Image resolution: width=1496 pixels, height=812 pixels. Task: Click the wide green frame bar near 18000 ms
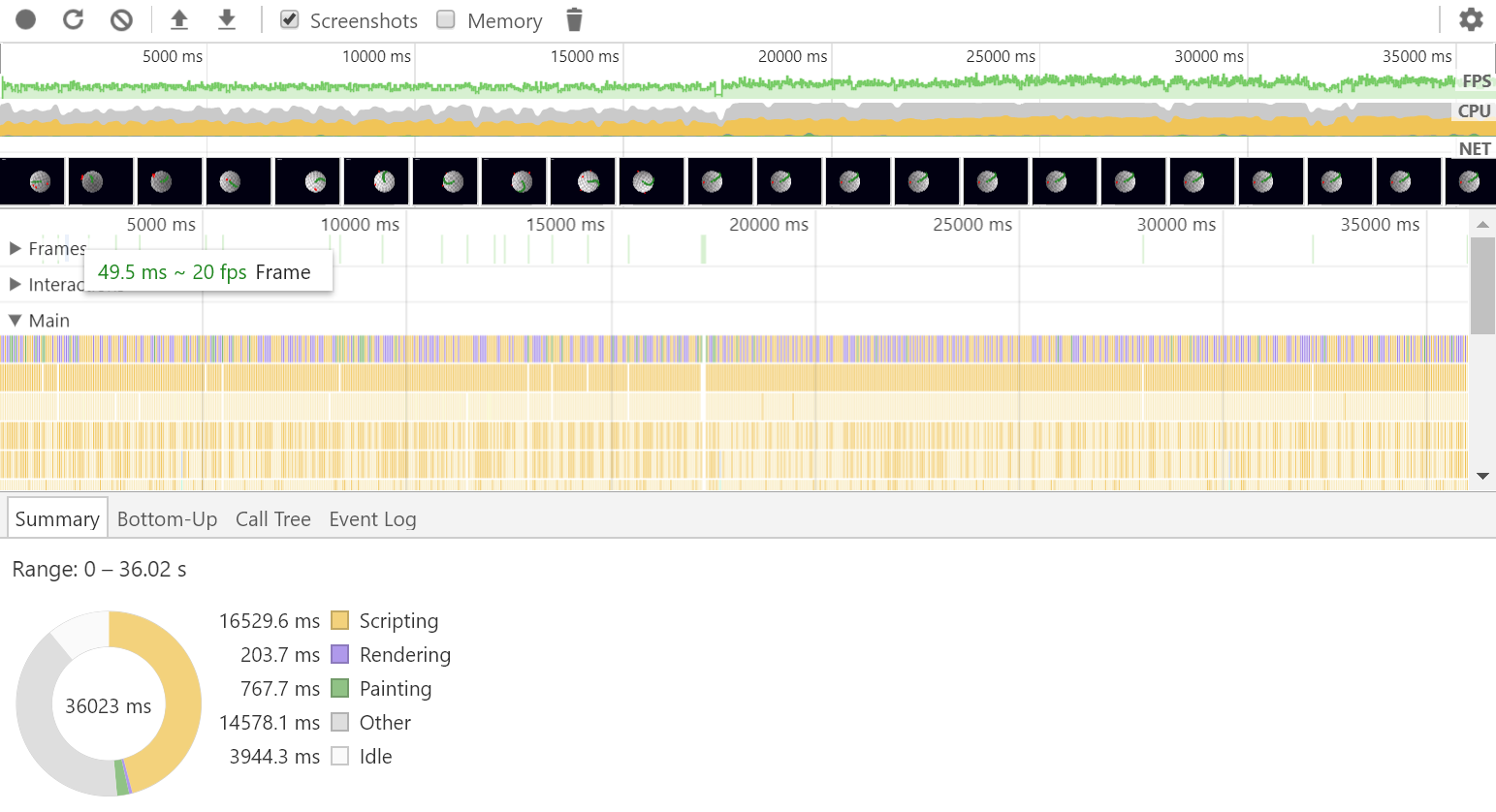pos(703,249)
